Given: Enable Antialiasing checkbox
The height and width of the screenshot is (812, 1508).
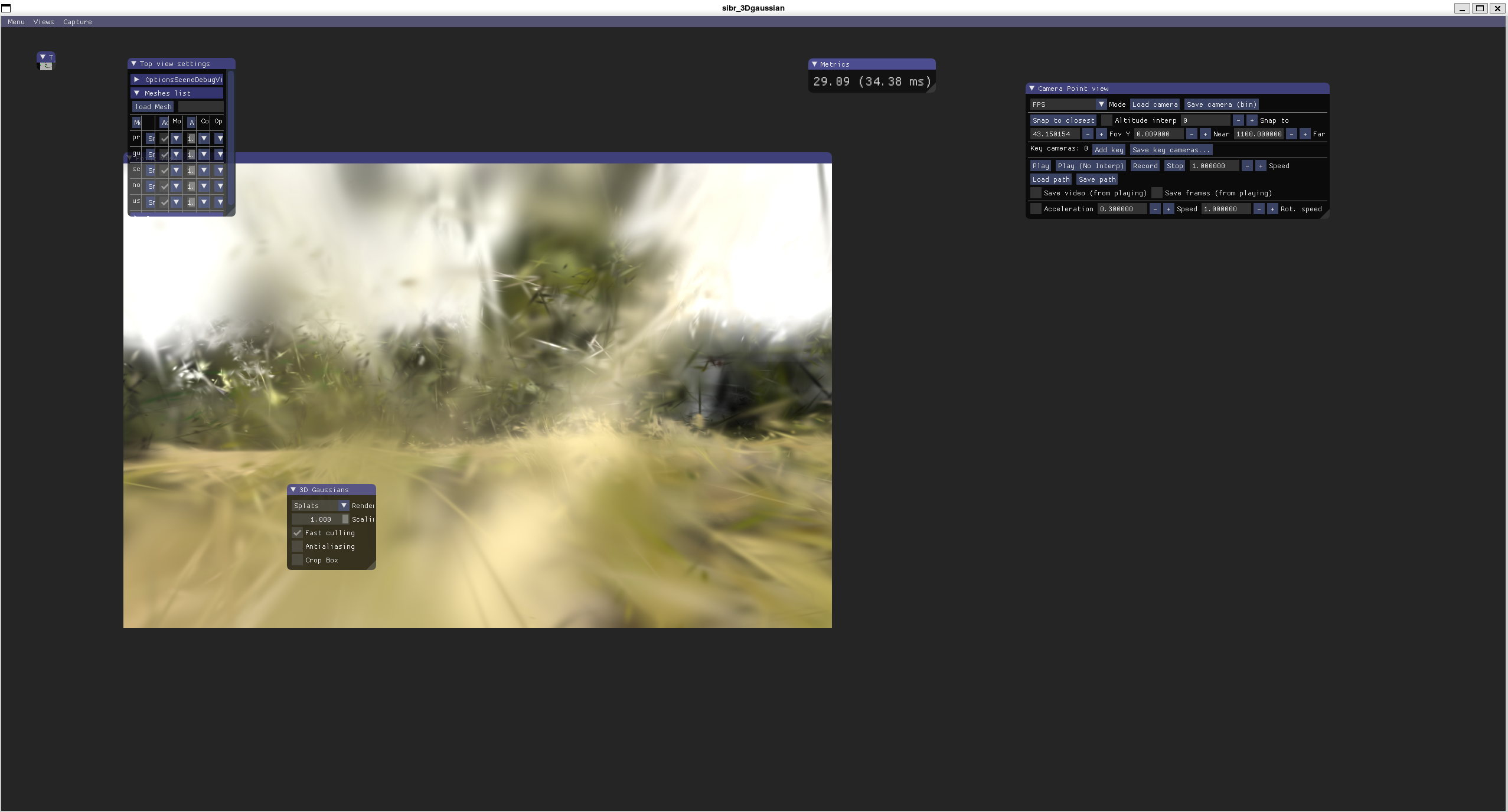Looking at the screenshot, I should click(298, 546).
